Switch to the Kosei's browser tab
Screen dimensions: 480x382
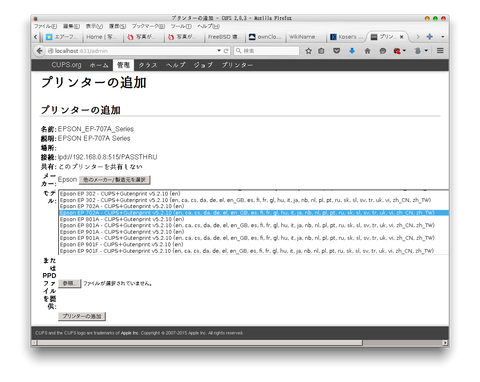pos(347,37)
